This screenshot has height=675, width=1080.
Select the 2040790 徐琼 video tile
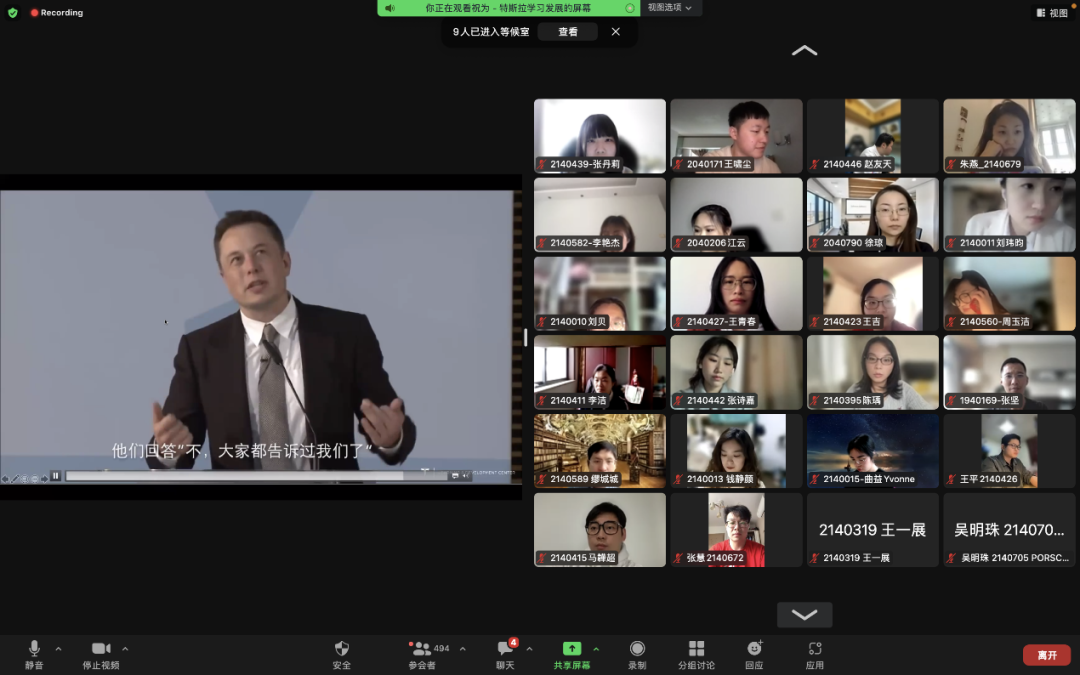[x=873, y=214]
